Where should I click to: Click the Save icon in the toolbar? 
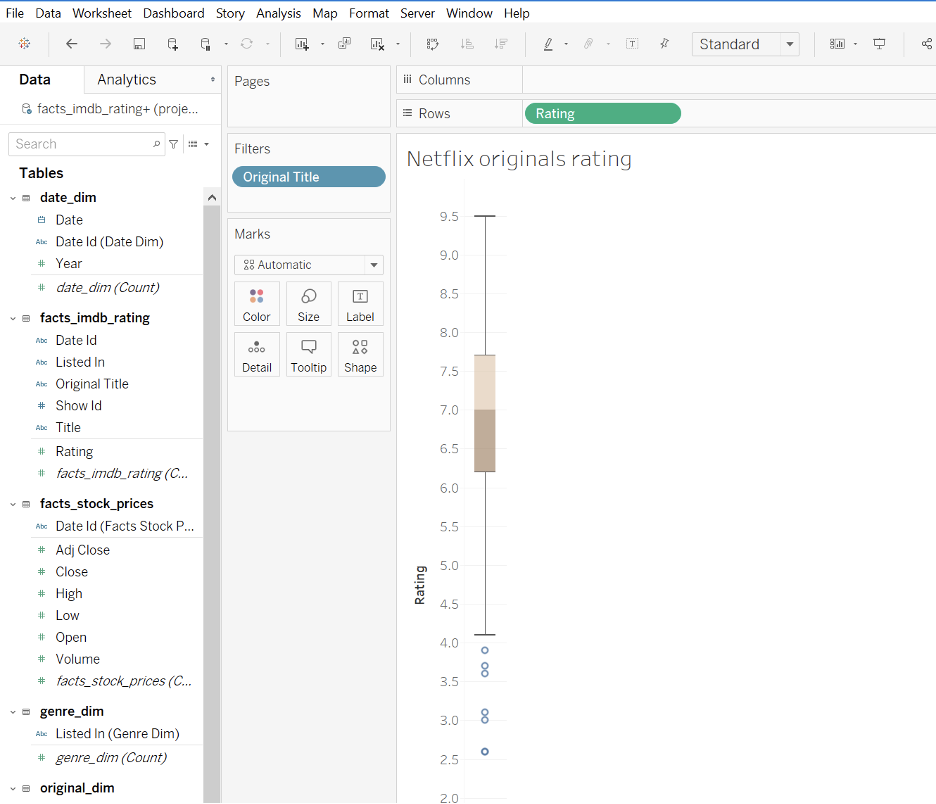(x=139, y=44)
